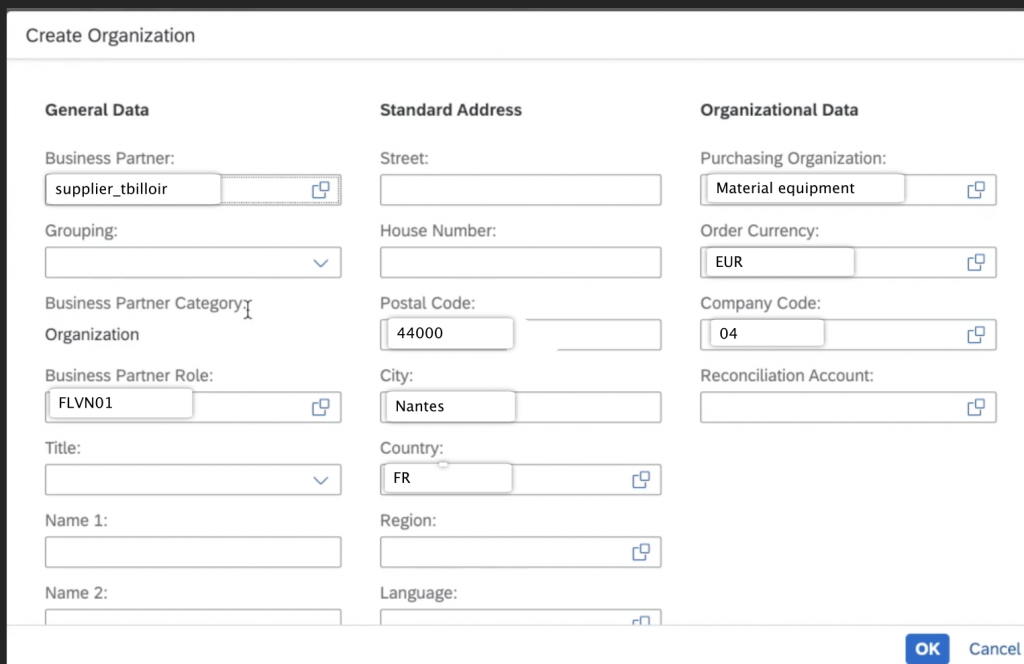Screen dimensions: 1024x664
Task: Open value help icon for Business Partner Role
Action: click(321, 407)
